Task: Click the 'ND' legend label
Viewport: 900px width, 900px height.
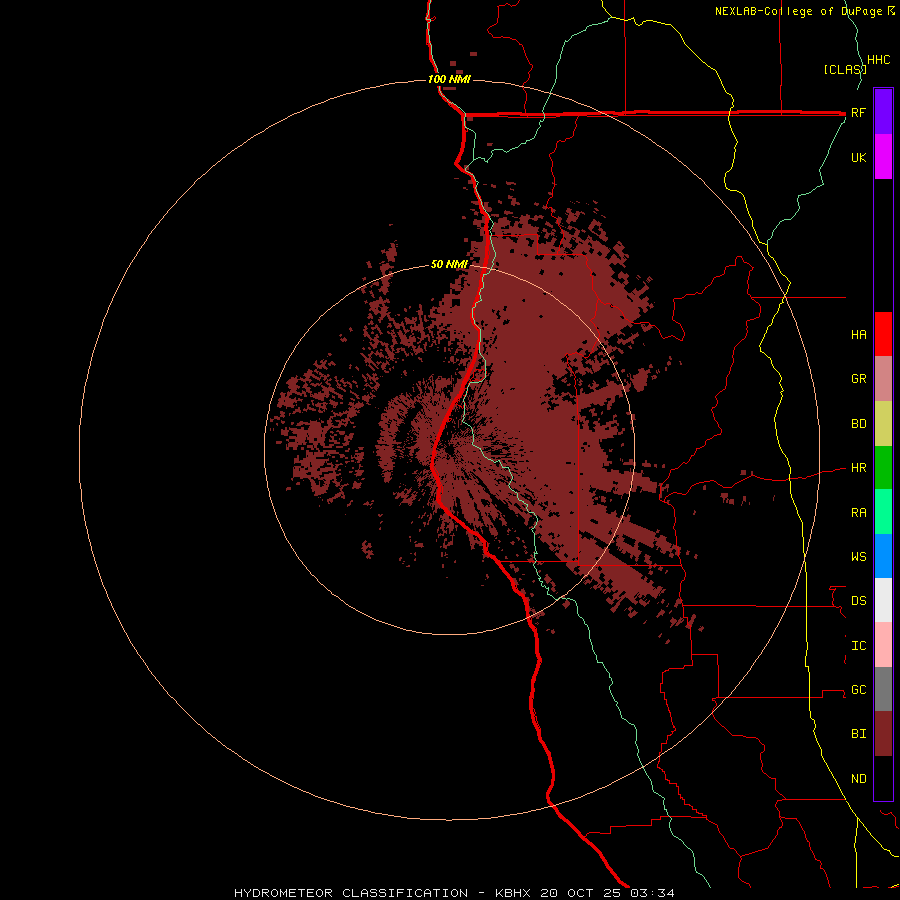Action: [858, 779]
